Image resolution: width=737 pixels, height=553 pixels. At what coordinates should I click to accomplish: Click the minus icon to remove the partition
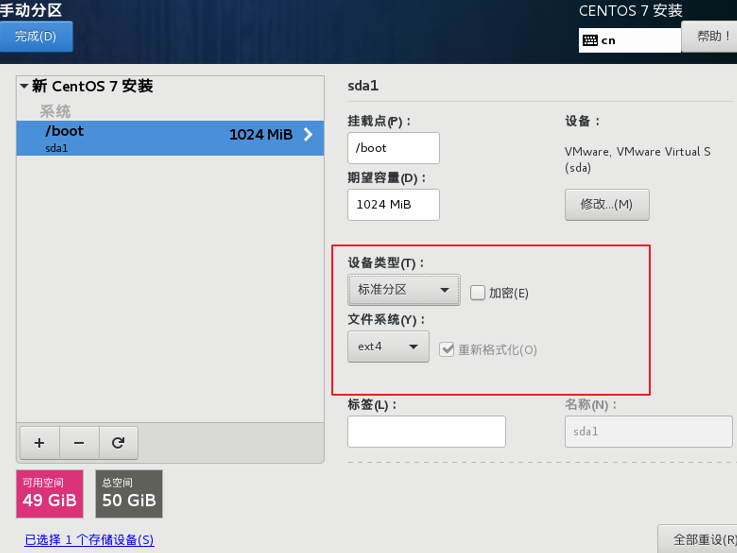click(x=79, y=443)
